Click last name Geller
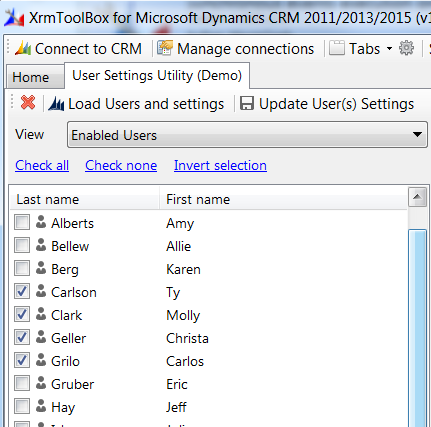431x427 pixels. click(x=69, y=338)
